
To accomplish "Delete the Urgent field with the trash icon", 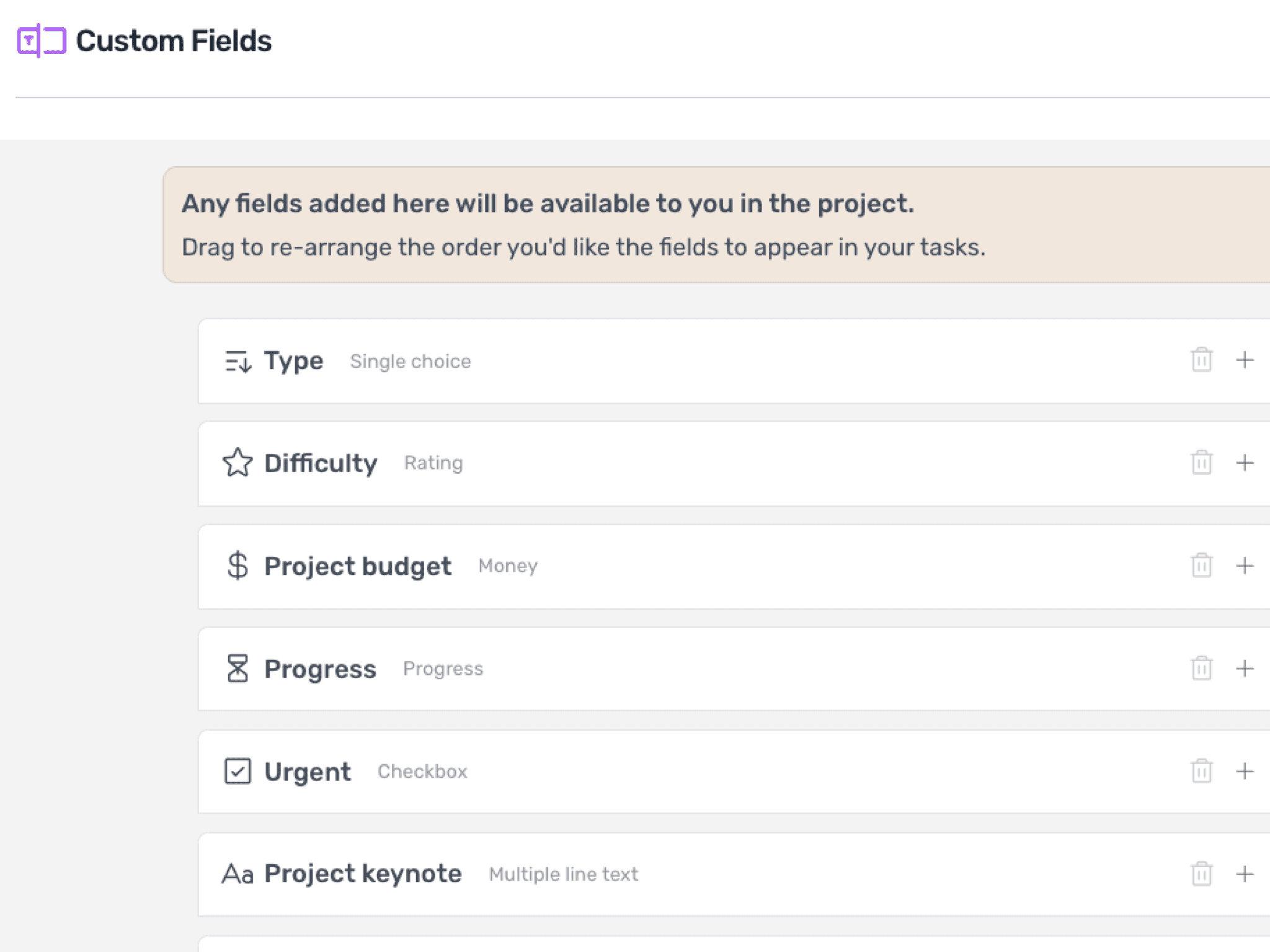I will (1202, 772).
